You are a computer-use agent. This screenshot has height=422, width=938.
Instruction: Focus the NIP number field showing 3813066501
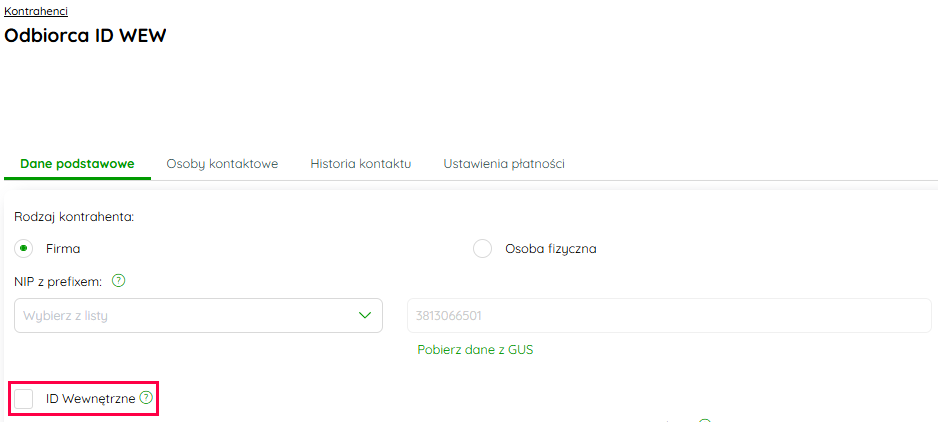point(669,316)
